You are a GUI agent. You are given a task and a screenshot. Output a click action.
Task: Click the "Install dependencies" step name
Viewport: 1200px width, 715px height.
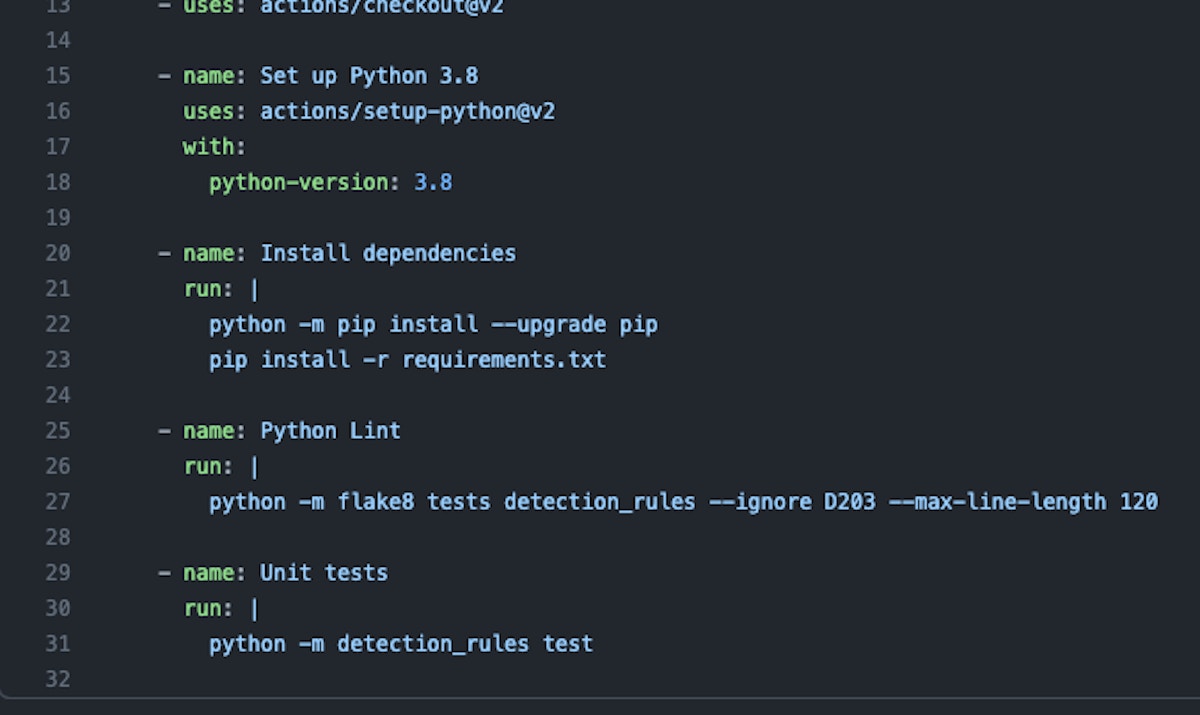(388, 253)
